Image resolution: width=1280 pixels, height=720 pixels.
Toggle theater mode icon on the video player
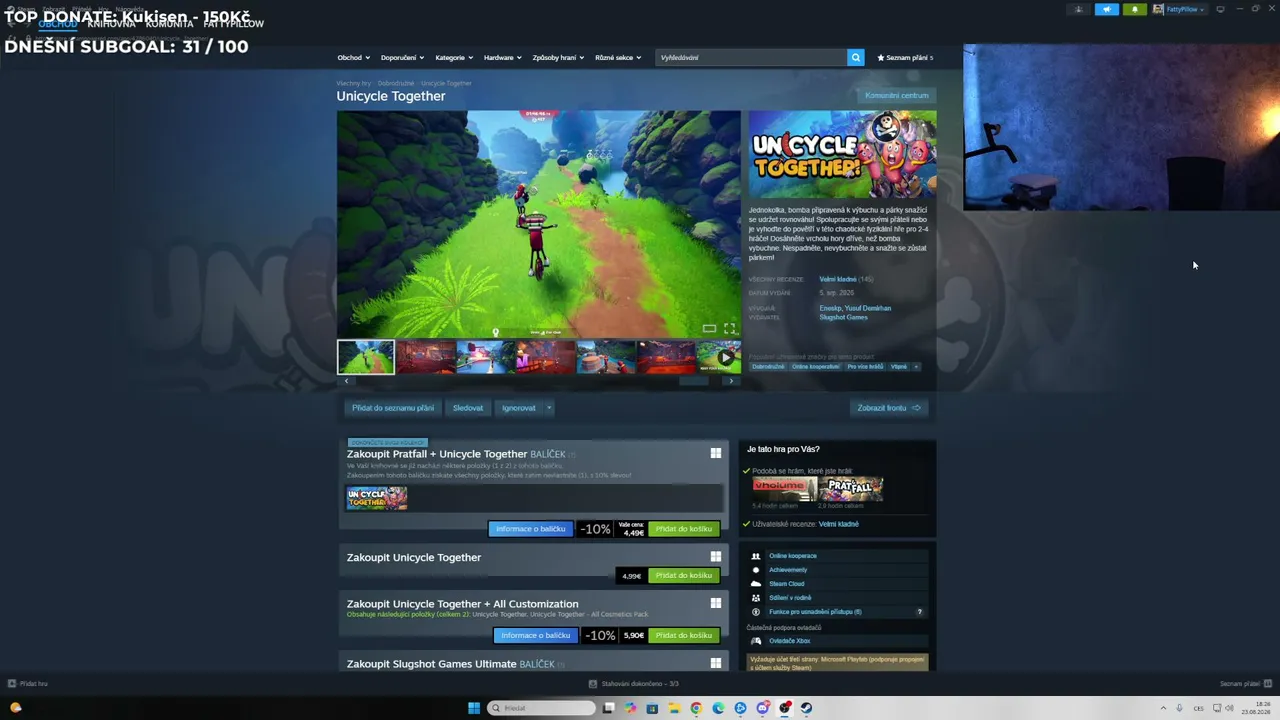pyautogui.click(x=709, y=328)
